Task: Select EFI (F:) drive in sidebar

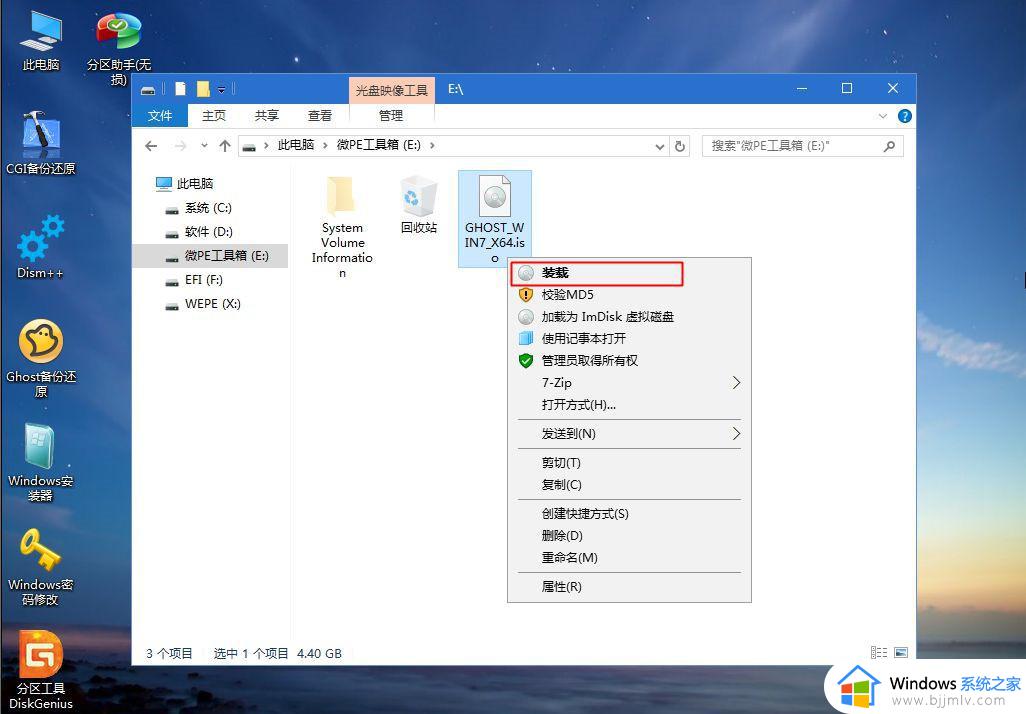Action: point(194,280)
